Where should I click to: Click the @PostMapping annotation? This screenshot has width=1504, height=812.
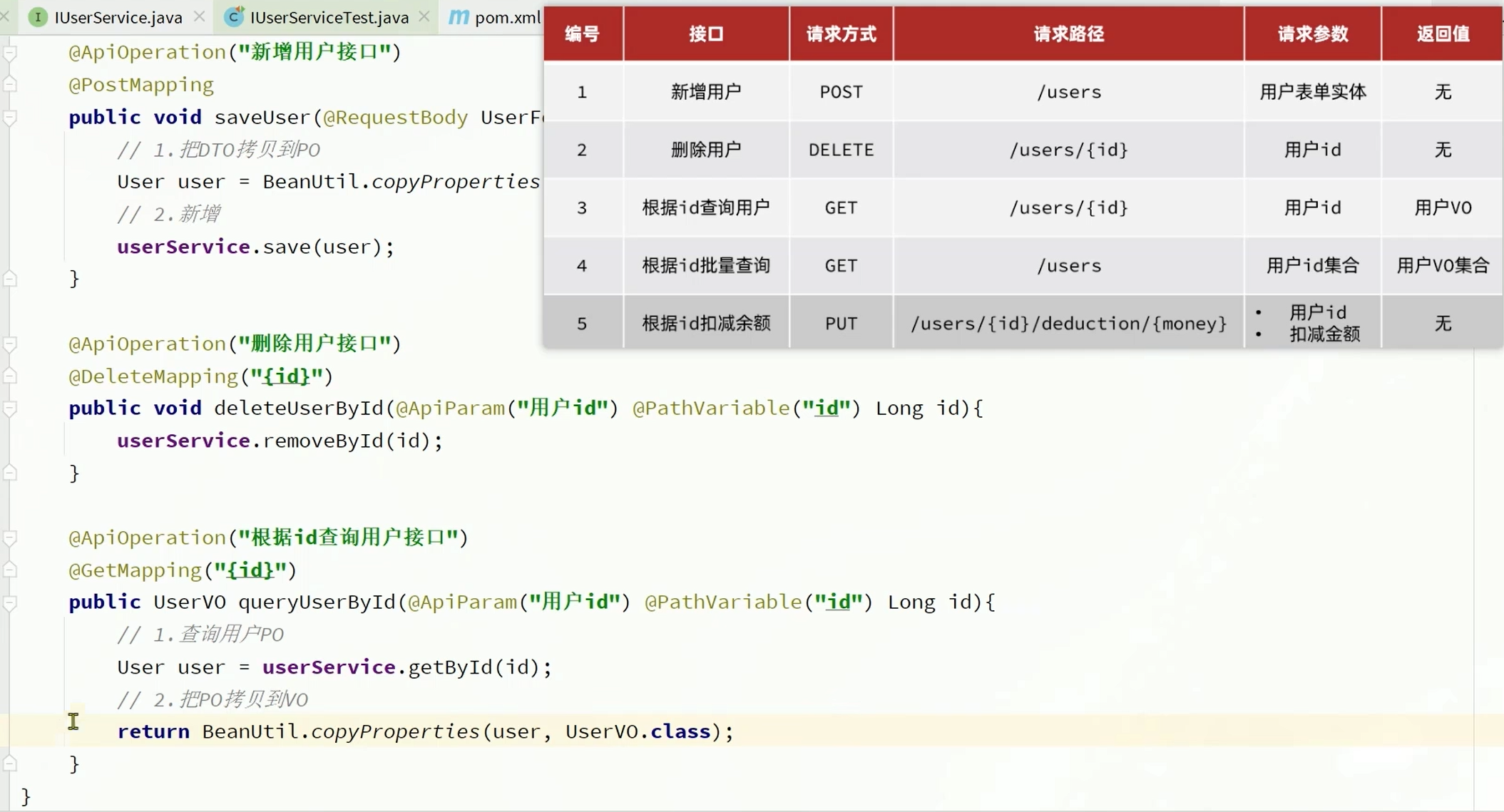click(140, 84)
